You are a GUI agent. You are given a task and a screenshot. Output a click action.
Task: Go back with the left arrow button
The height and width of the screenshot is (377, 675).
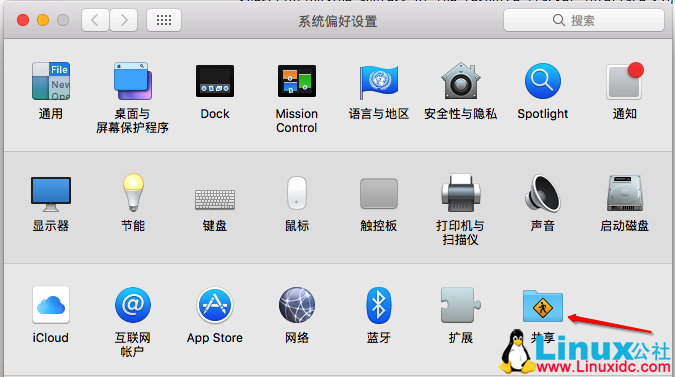[95, 20]
